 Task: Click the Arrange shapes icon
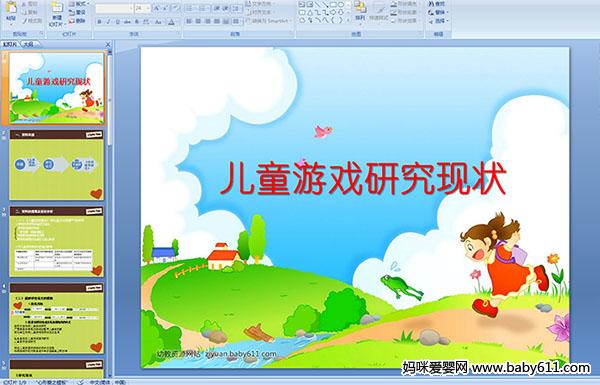click(x=360, y=11)
